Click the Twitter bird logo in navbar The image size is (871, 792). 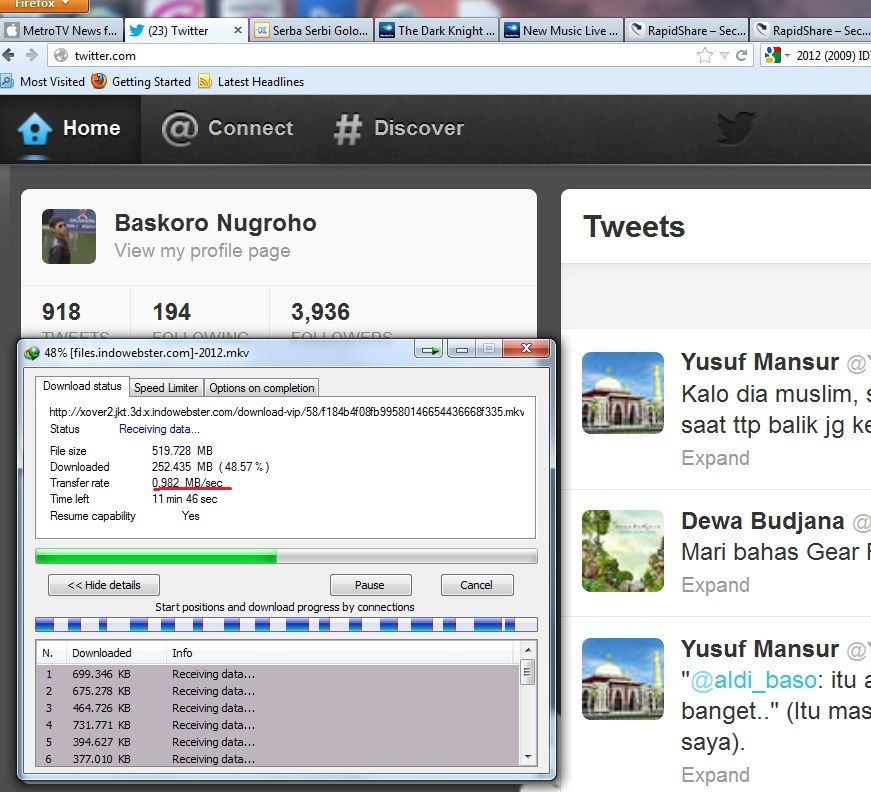(x=735, y=128)
